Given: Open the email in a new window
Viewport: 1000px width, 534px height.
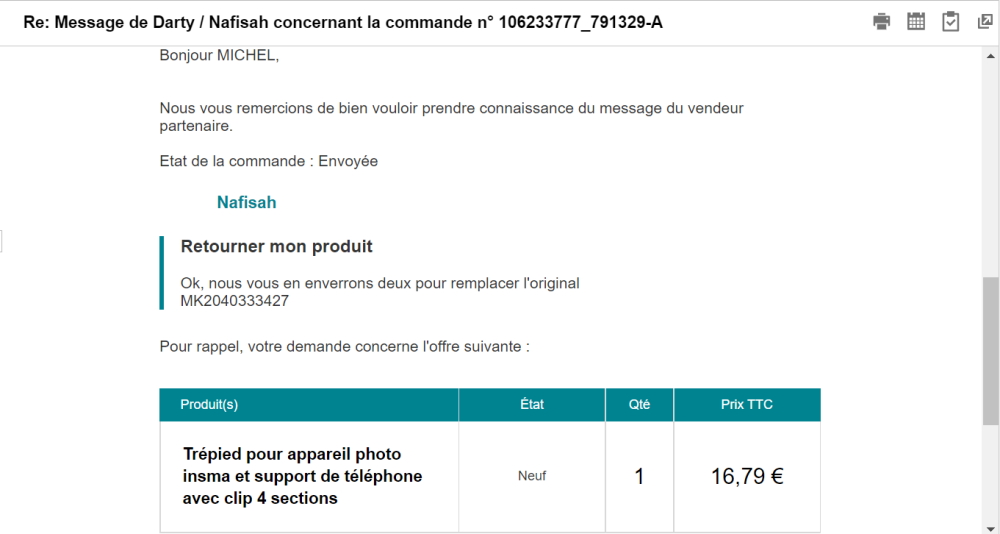Looking at the screenshot, I should click(x=985, y=21).
